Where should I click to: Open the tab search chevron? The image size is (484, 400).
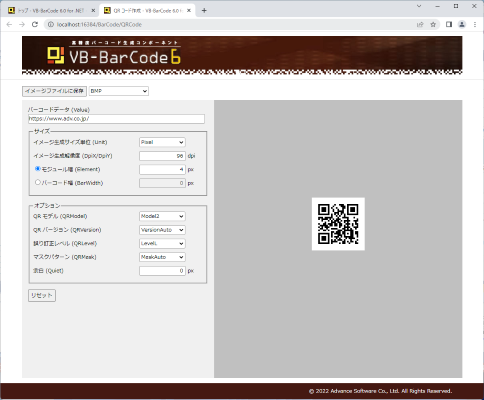pos(419,6)
